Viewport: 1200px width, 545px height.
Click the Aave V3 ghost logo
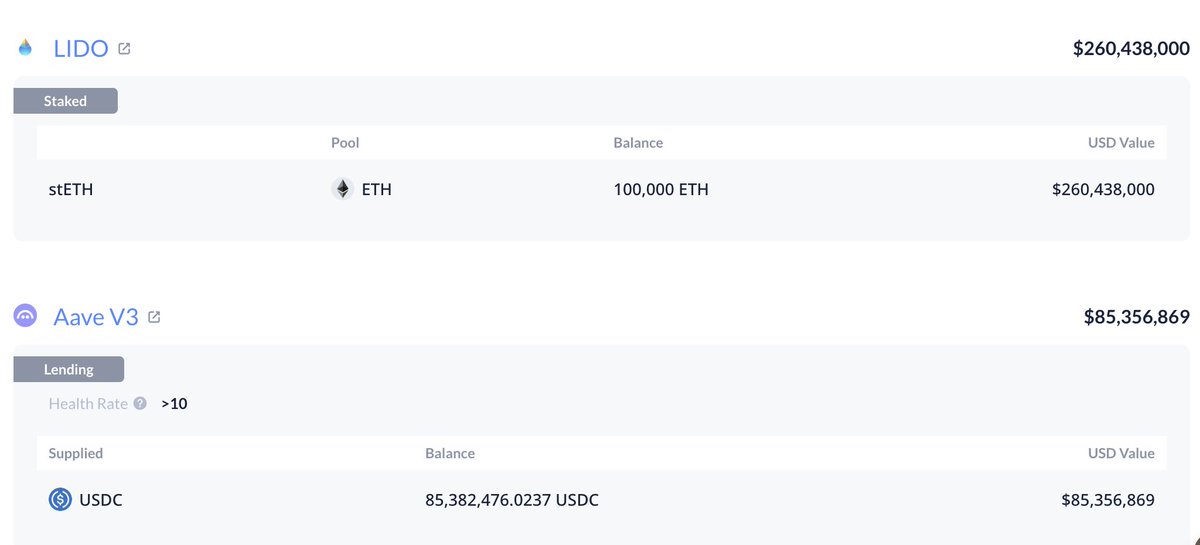pyautogui.click(x=26, y=316)
